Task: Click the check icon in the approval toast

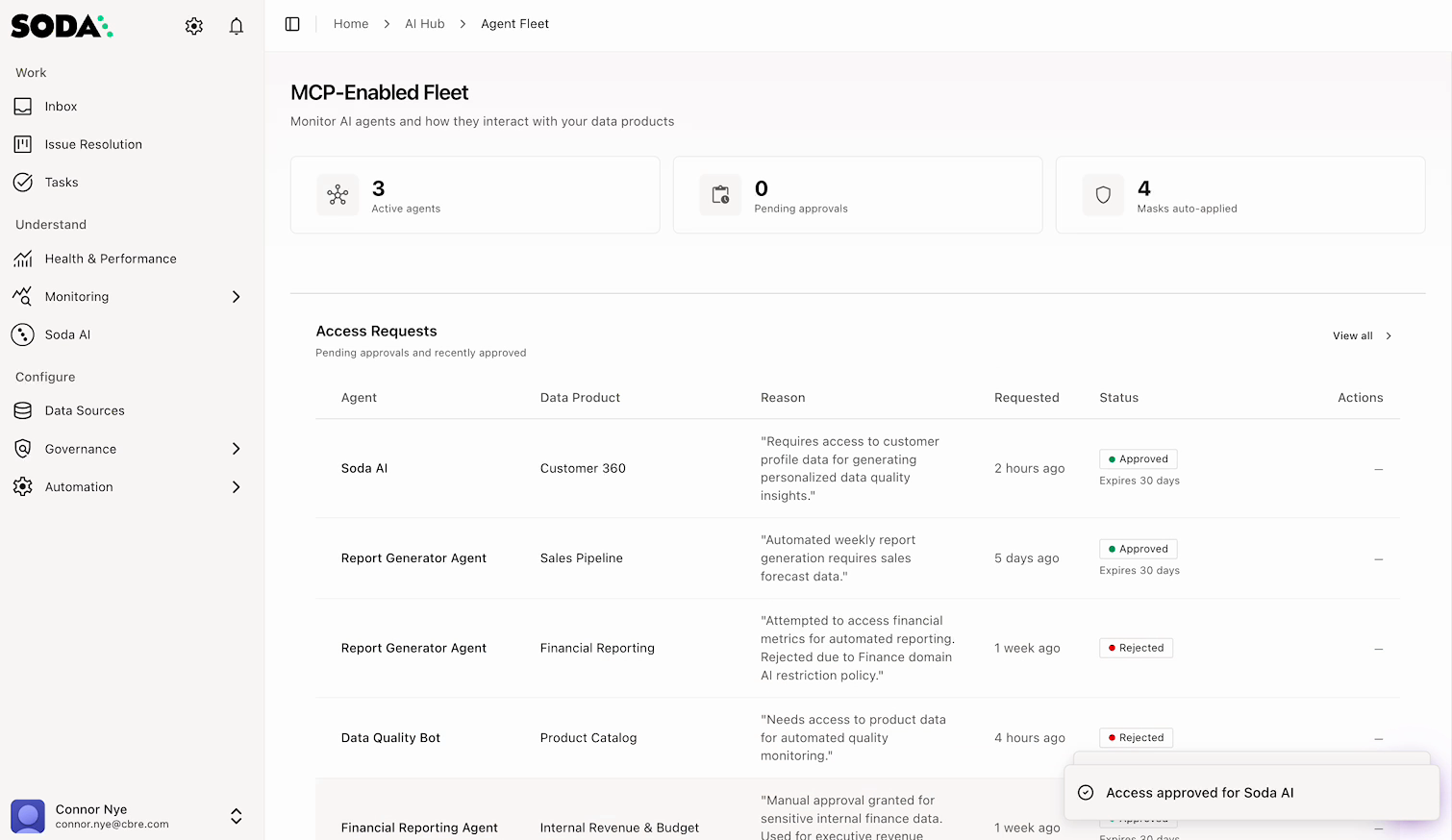Action: pyautogui.click(x=1086, y=793)
